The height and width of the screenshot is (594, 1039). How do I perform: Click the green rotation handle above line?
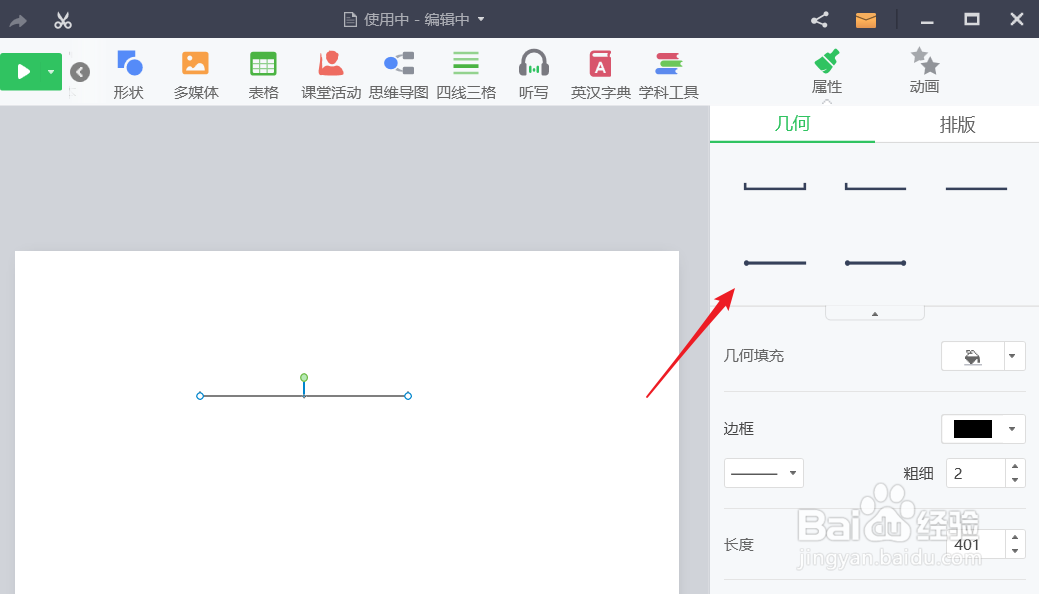[304, 377]
